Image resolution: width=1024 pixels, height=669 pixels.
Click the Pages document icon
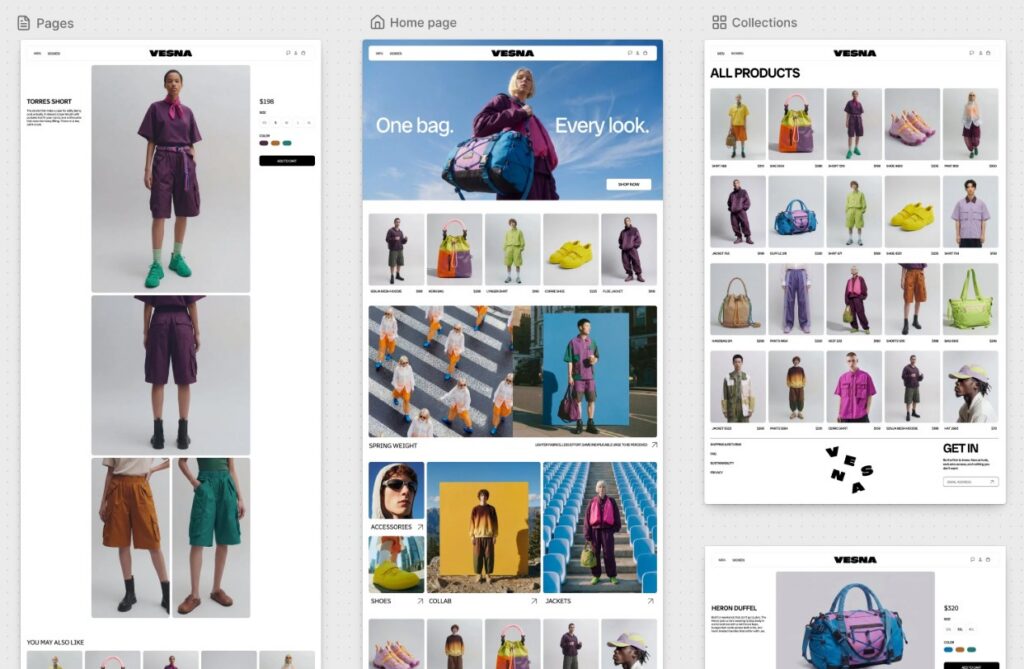[24, 23]
